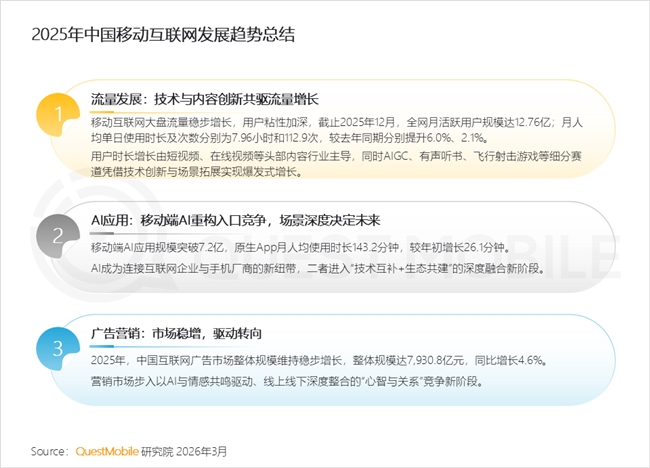650x468 pixels.
Task: Open the orange QuestMobile source link
Action: click(x=107, y=451)
